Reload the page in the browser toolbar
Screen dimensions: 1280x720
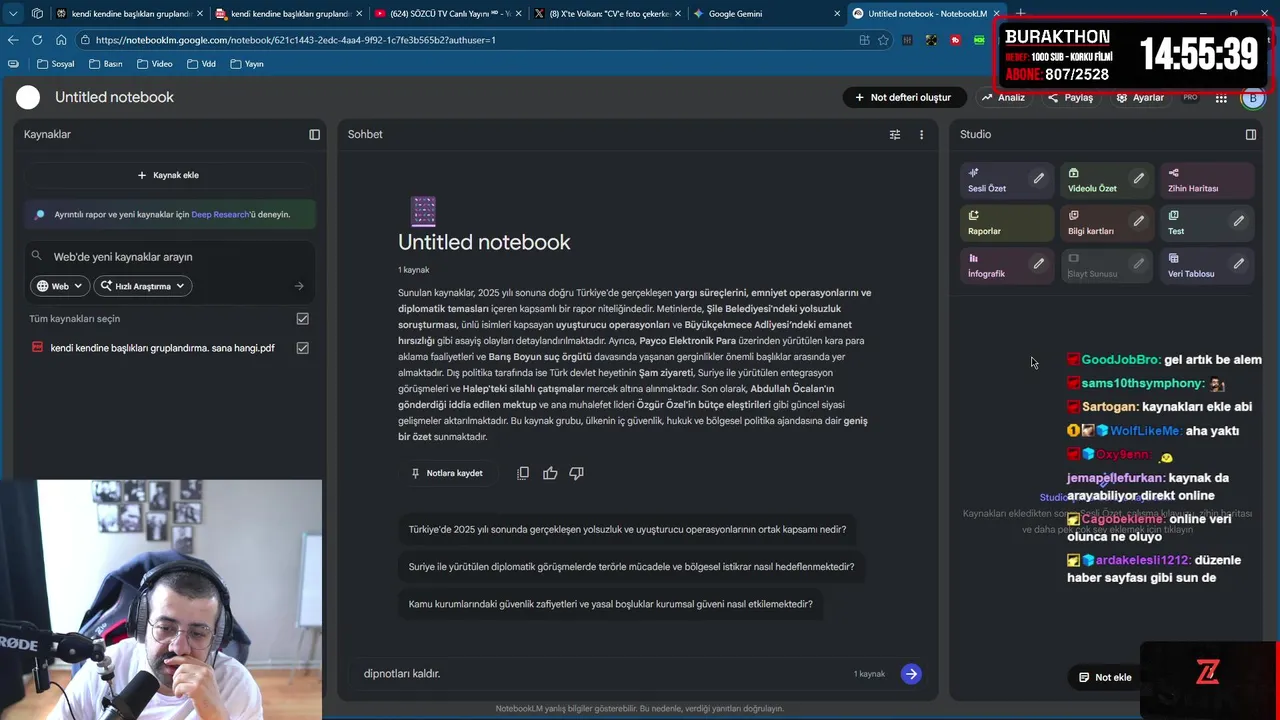pyautogui.click(x=37, y=40)
